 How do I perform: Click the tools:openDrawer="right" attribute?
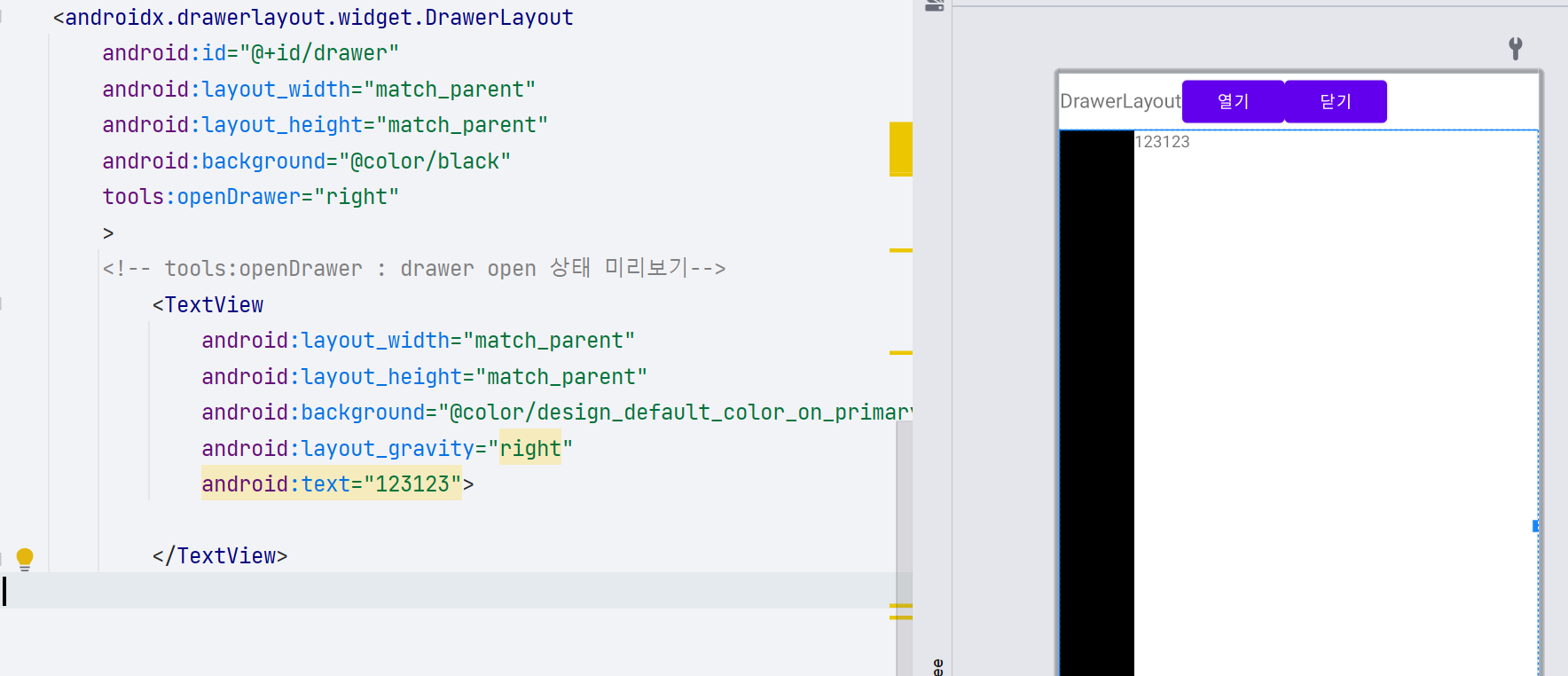pyautogui.click(x=250, y=197)
